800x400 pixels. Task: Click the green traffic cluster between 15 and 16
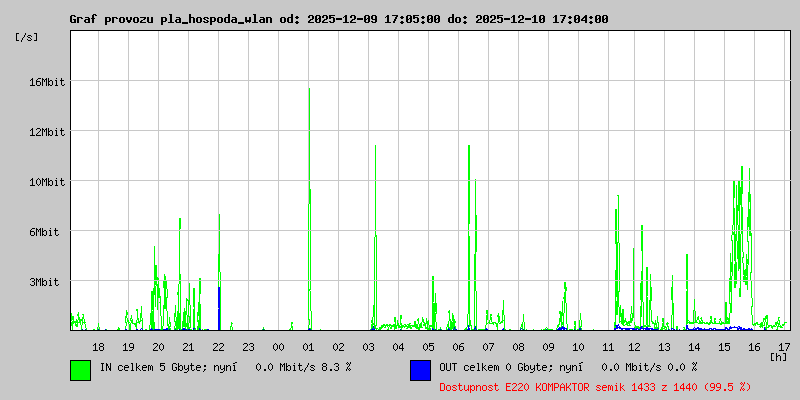(741, 245)
